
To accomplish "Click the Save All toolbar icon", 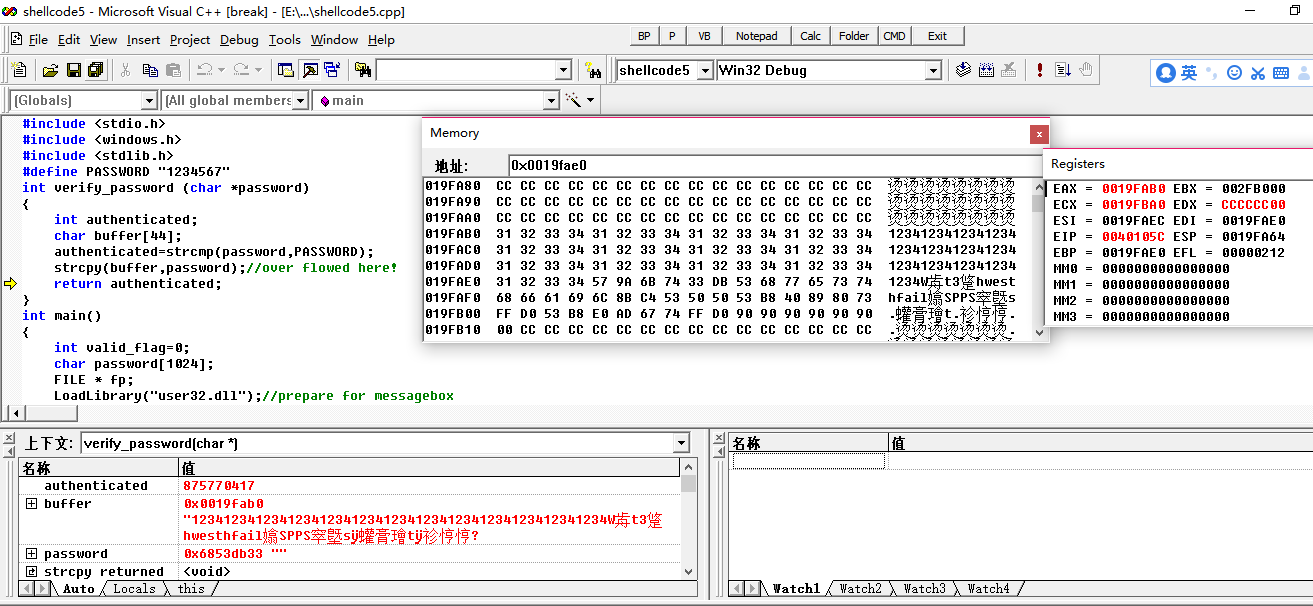I will click(x=96, y=70).
